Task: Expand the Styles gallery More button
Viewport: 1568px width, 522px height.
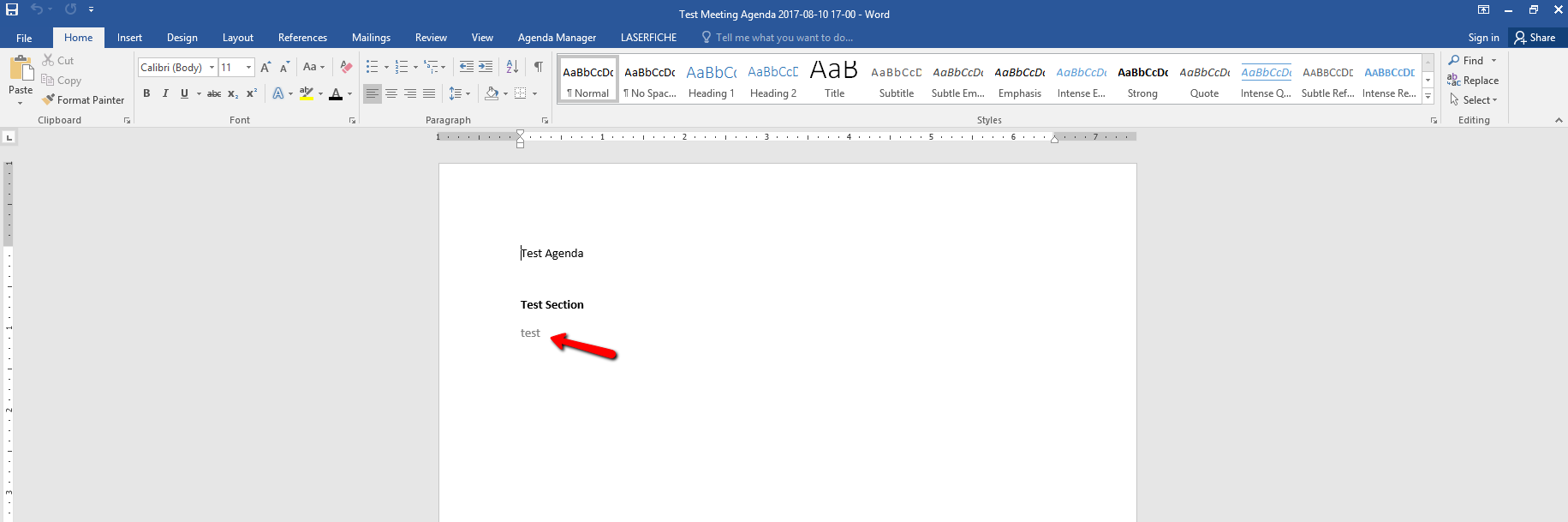Action: tap(1428, 97)
